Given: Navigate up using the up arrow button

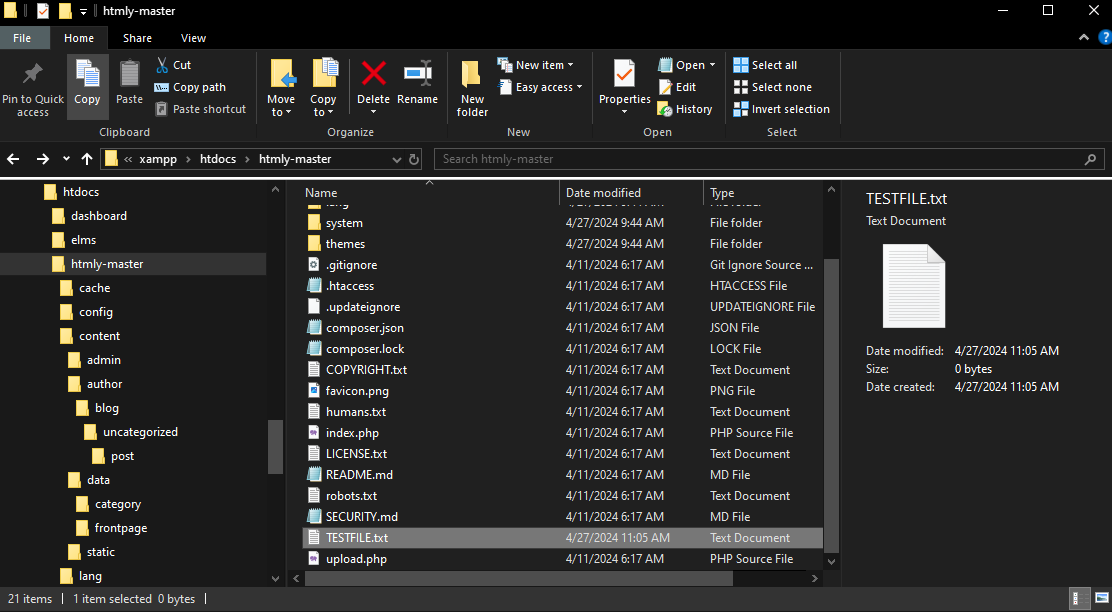Looking at the screenshot, I should [86, 158].
